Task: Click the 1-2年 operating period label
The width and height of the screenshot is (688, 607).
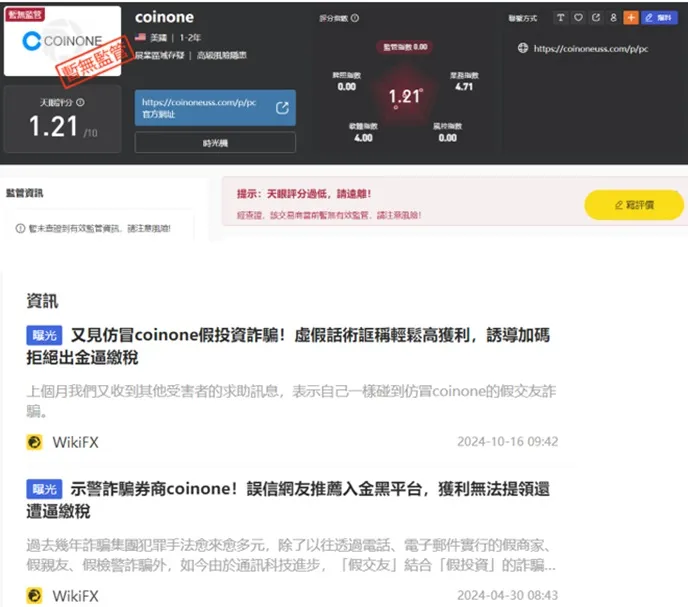Action: point(190,38)
